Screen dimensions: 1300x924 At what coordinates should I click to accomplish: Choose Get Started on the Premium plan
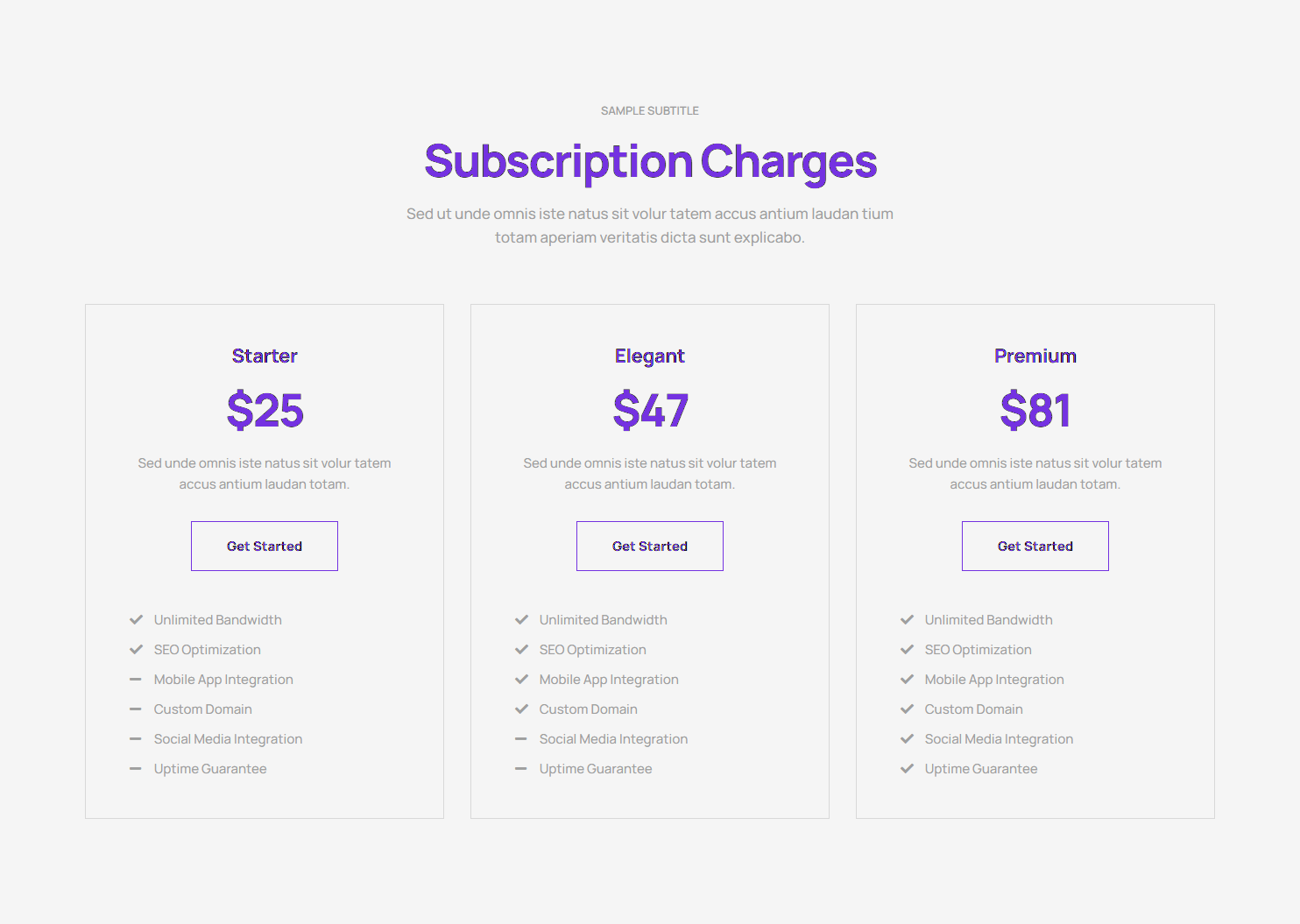1035,546
